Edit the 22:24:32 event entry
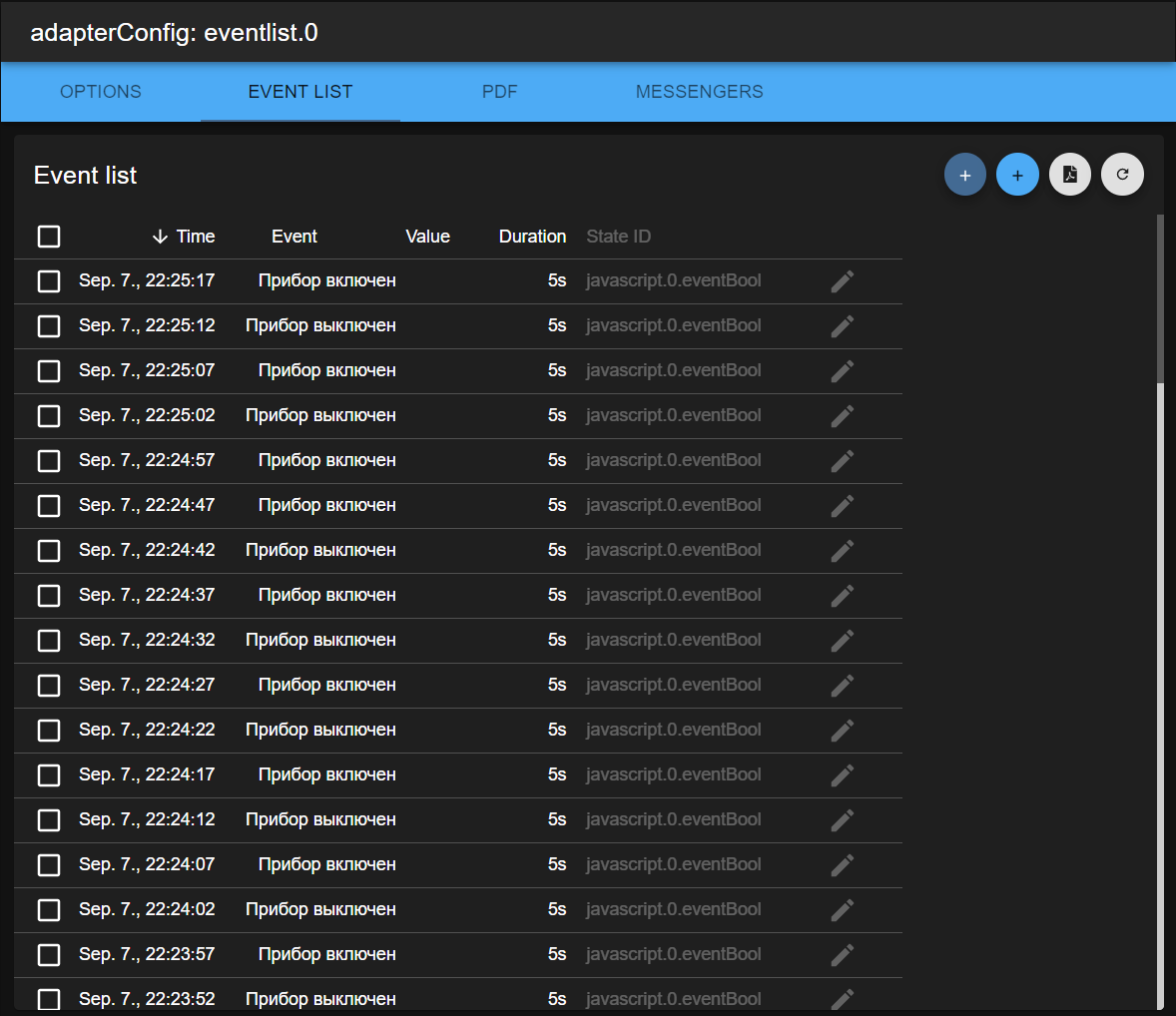The width and height of the screenshot is (1176, 1016). [843, 641]
